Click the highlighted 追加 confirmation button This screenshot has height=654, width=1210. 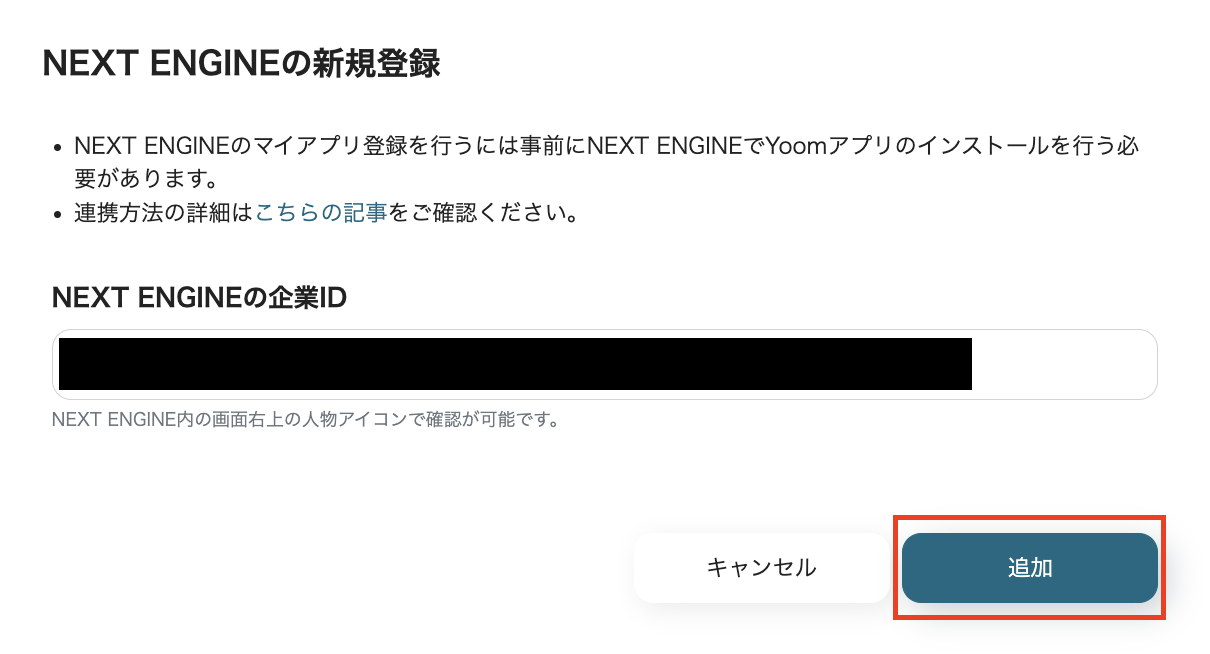click(x=1029, y=567)
